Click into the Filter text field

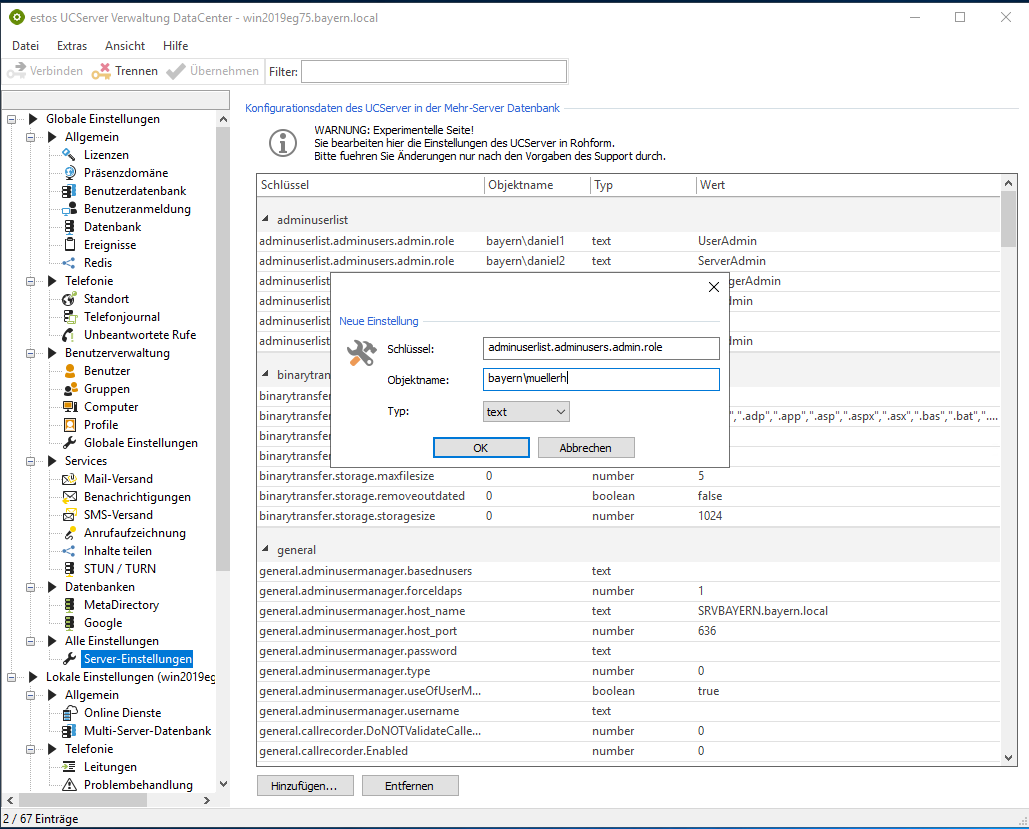click(434, 71)
